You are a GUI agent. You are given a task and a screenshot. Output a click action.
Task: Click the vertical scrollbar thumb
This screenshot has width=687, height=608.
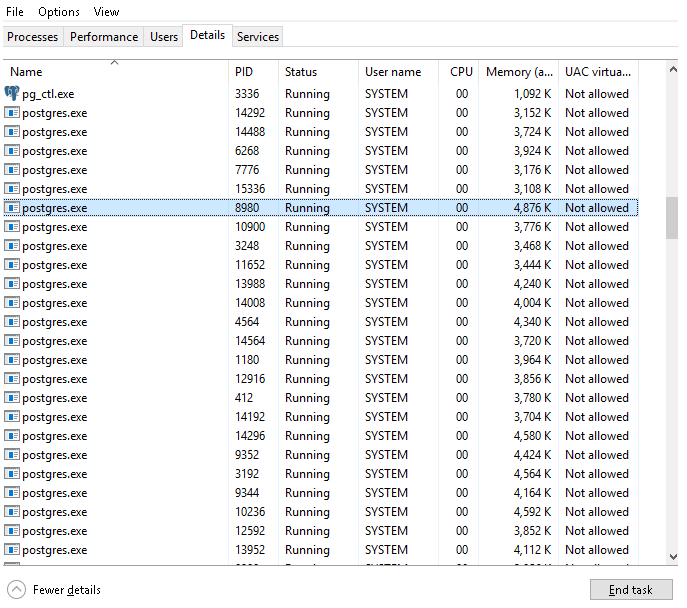(672, 218)
